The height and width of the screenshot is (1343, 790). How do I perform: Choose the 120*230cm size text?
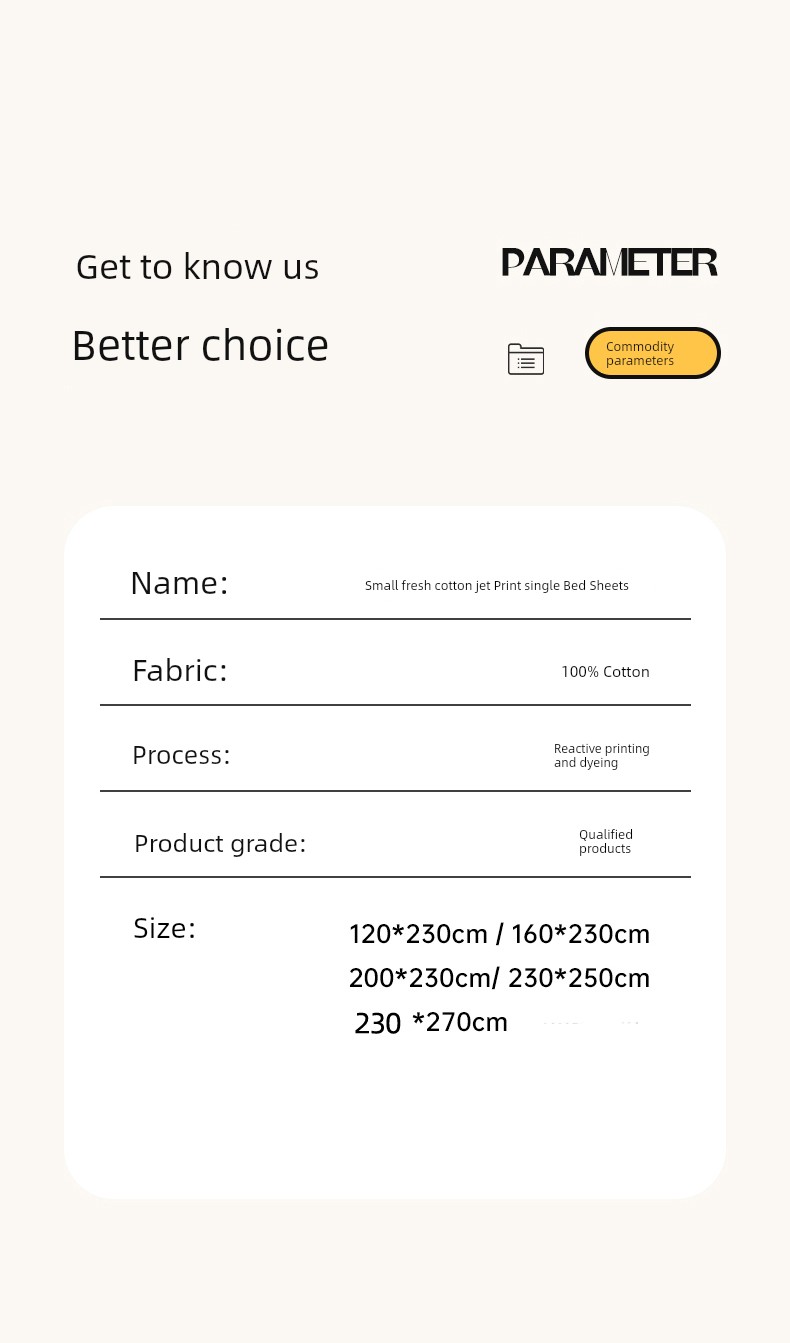418,934
